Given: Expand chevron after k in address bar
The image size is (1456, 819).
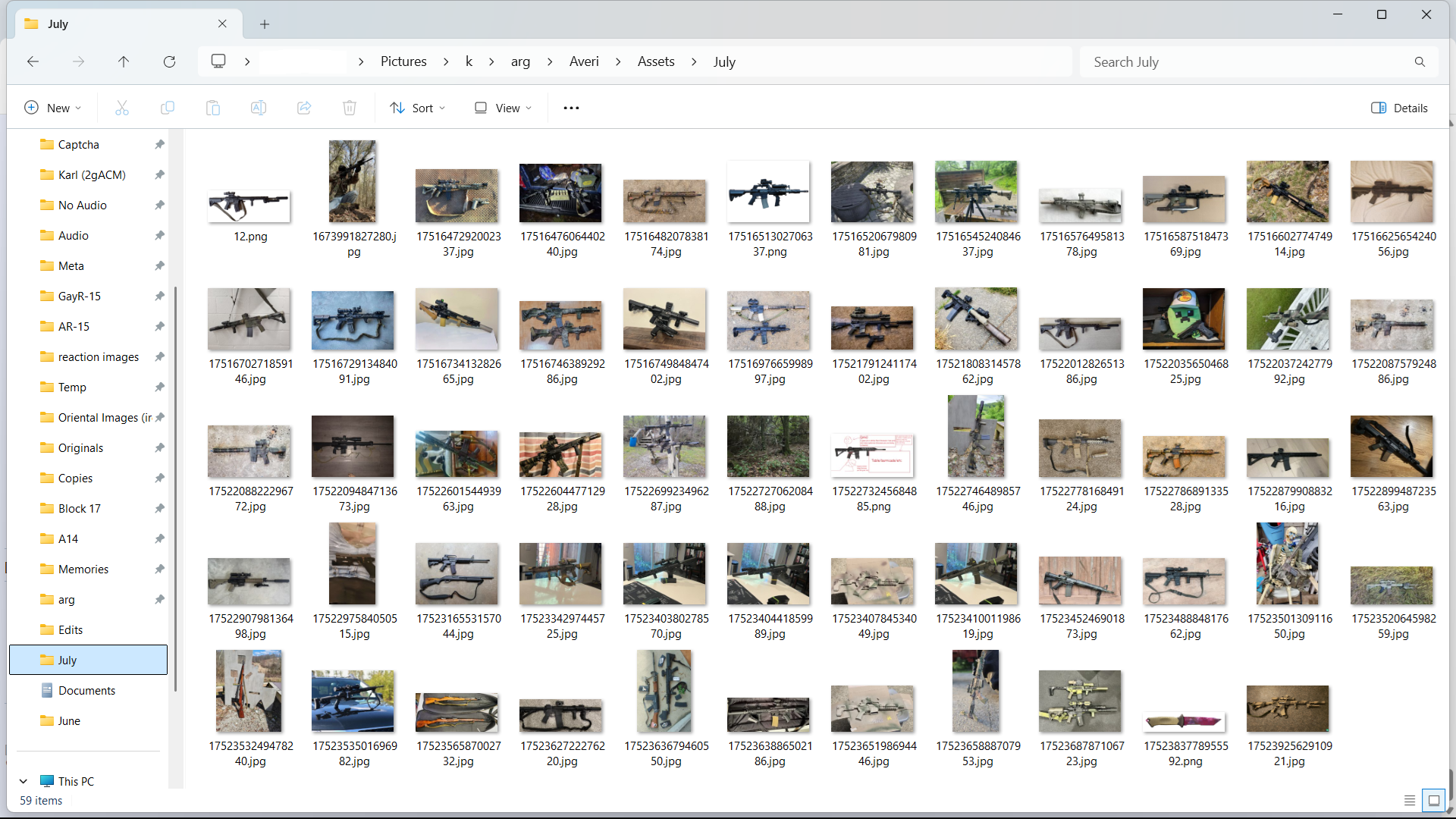Looking at the screenshot, I should [x=491, y=61].
